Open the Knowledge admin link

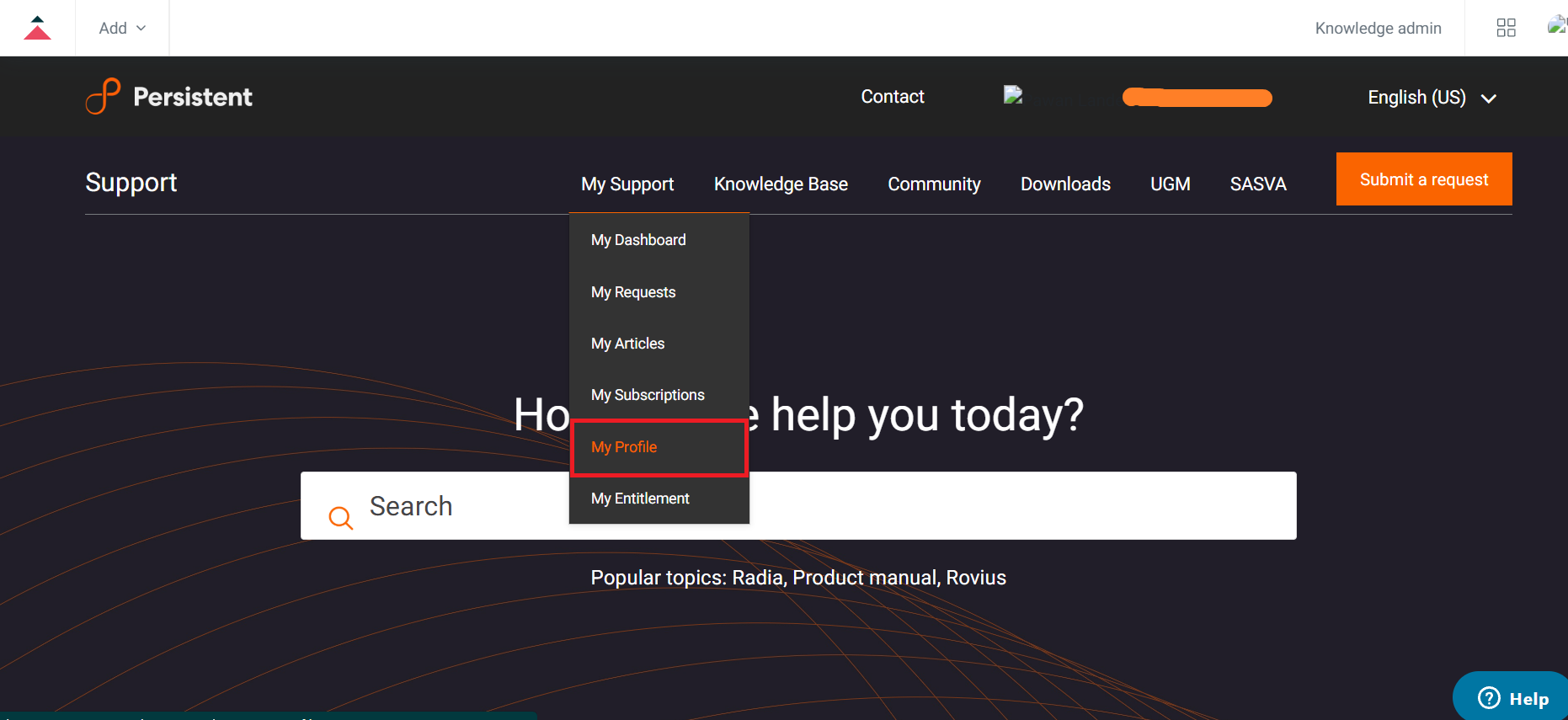(1378, 28)
